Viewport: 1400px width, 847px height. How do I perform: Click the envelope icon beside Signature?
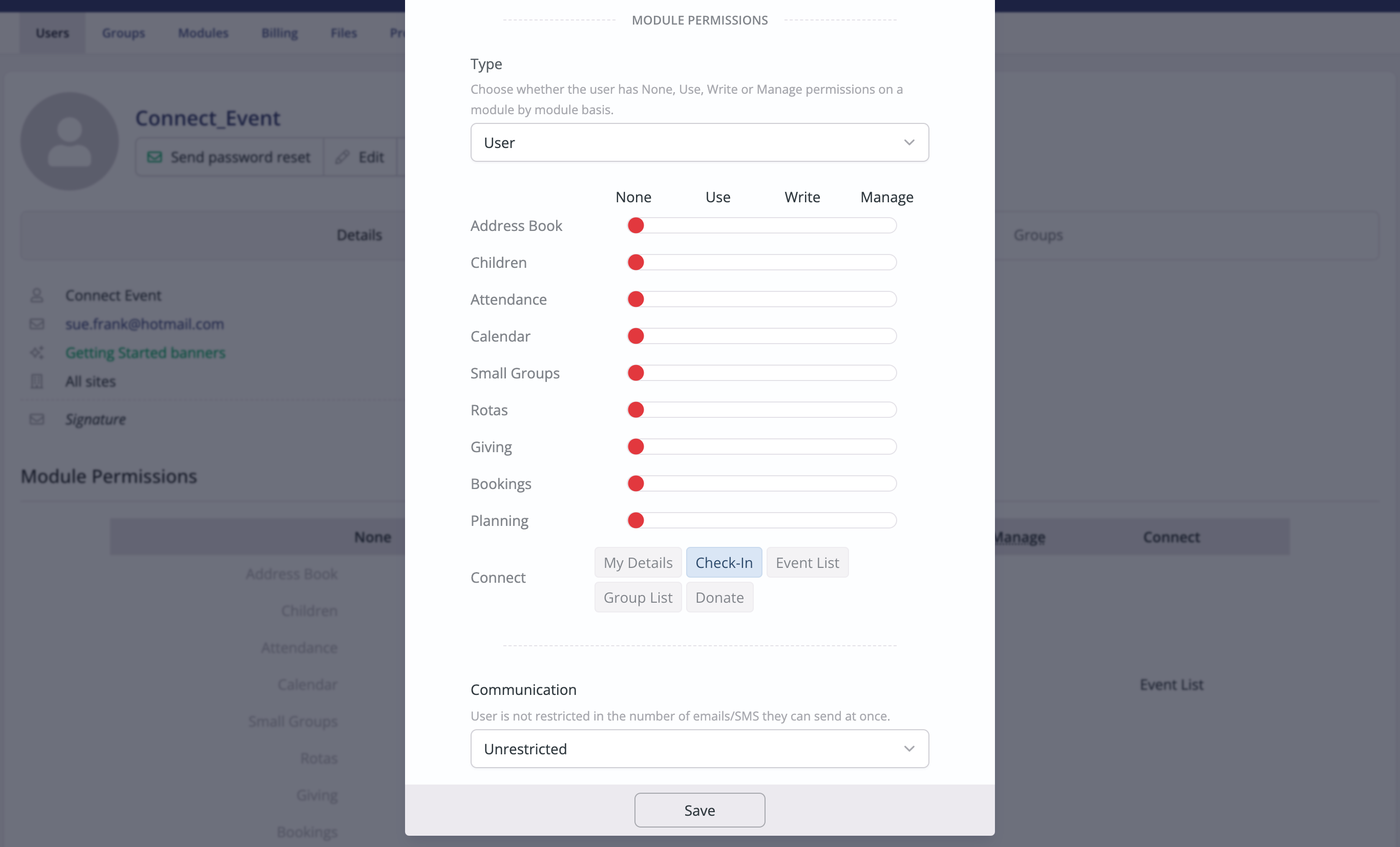click(x=37, y=419)
